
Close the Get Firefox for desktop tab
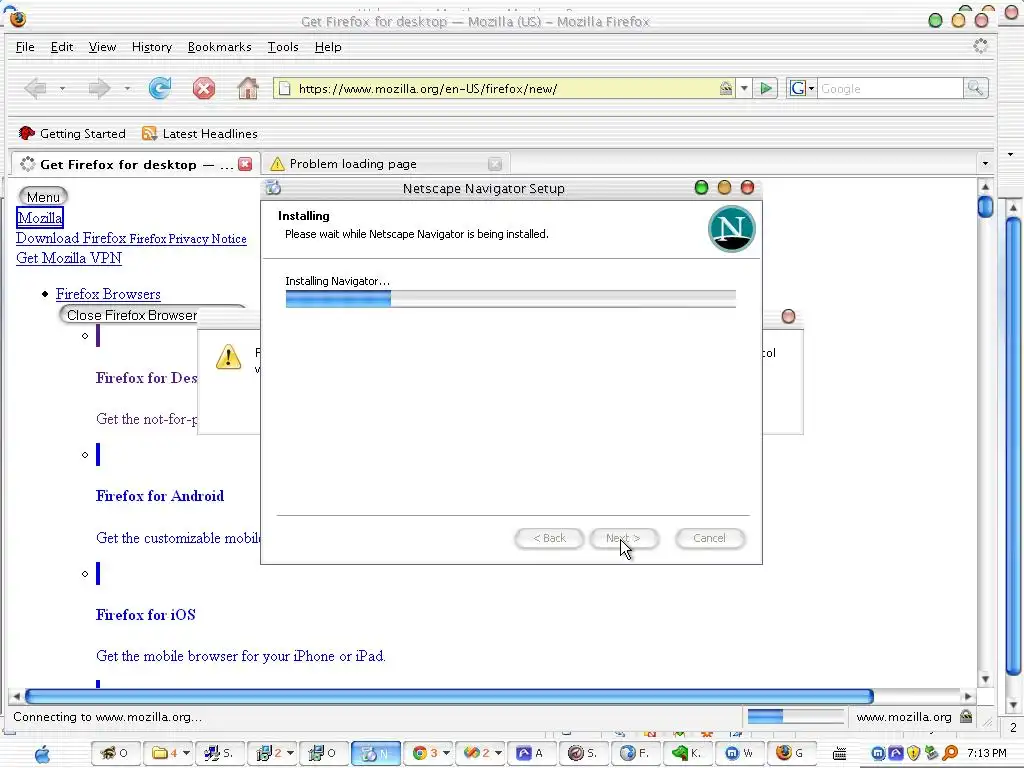pyautogui.click(x=245, y=164)
